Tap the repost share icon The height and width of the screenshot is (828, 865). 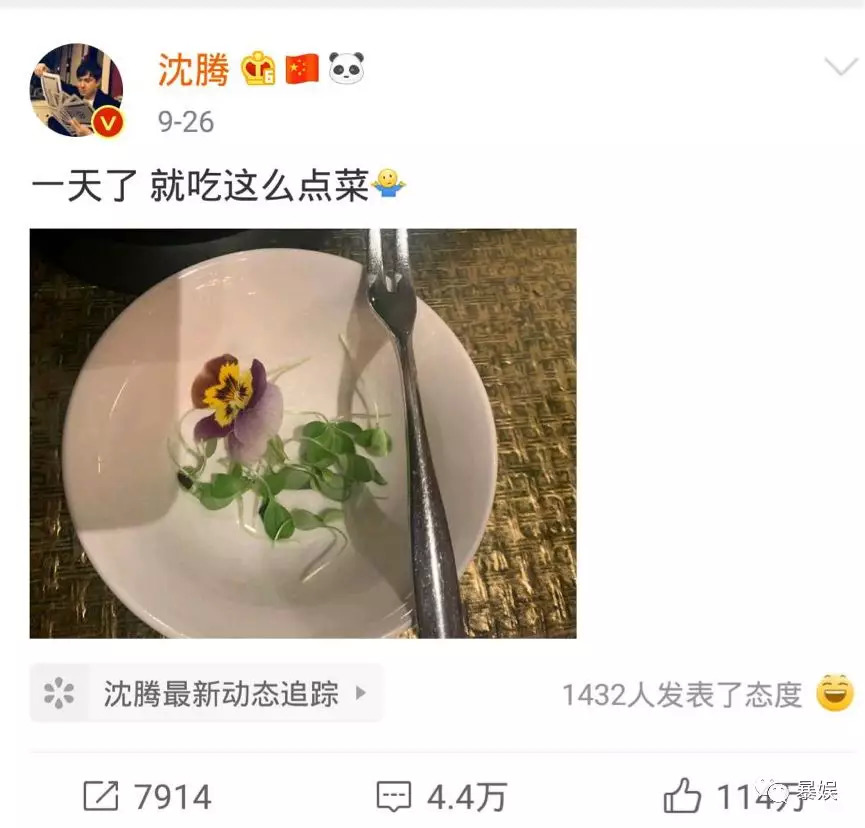tap(101, 796)
